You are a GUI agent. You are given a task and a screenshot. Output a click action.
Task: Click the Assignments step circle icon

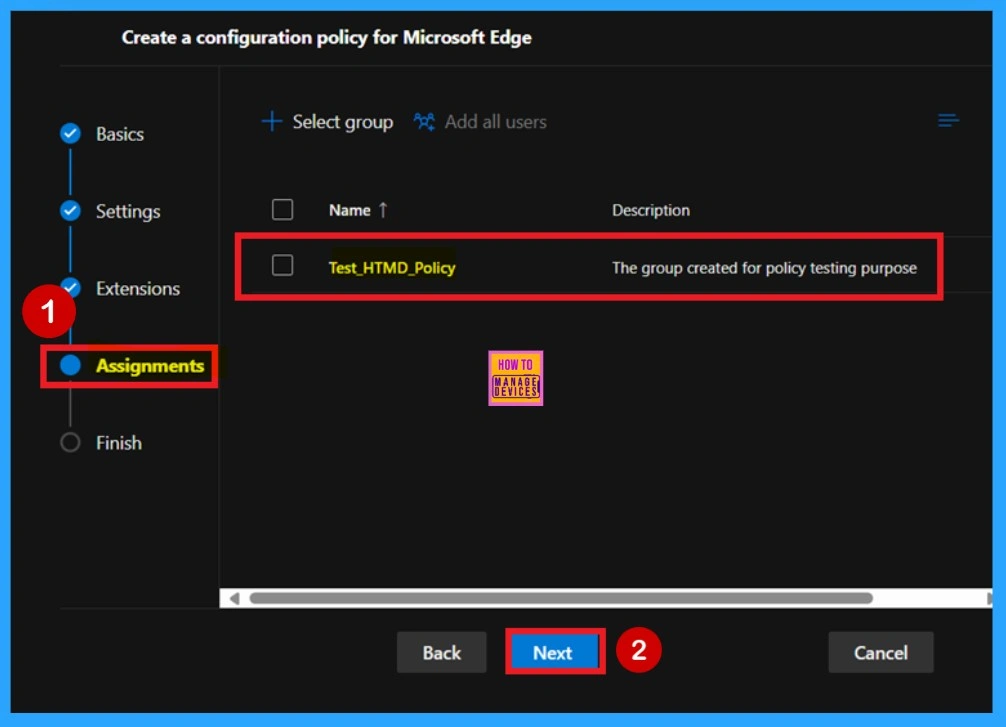click(x=71, y=364)
